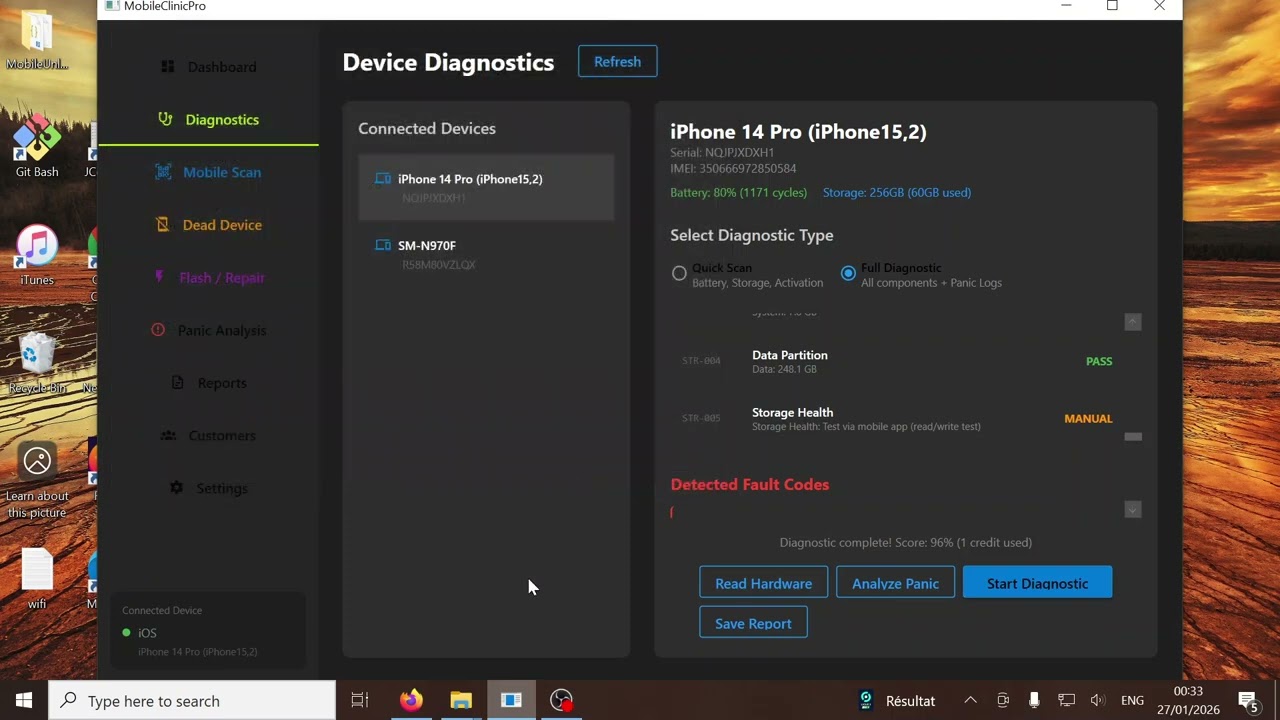Click the Flash / Repair lightning icon
The image size is (1280, 720).
159,277
